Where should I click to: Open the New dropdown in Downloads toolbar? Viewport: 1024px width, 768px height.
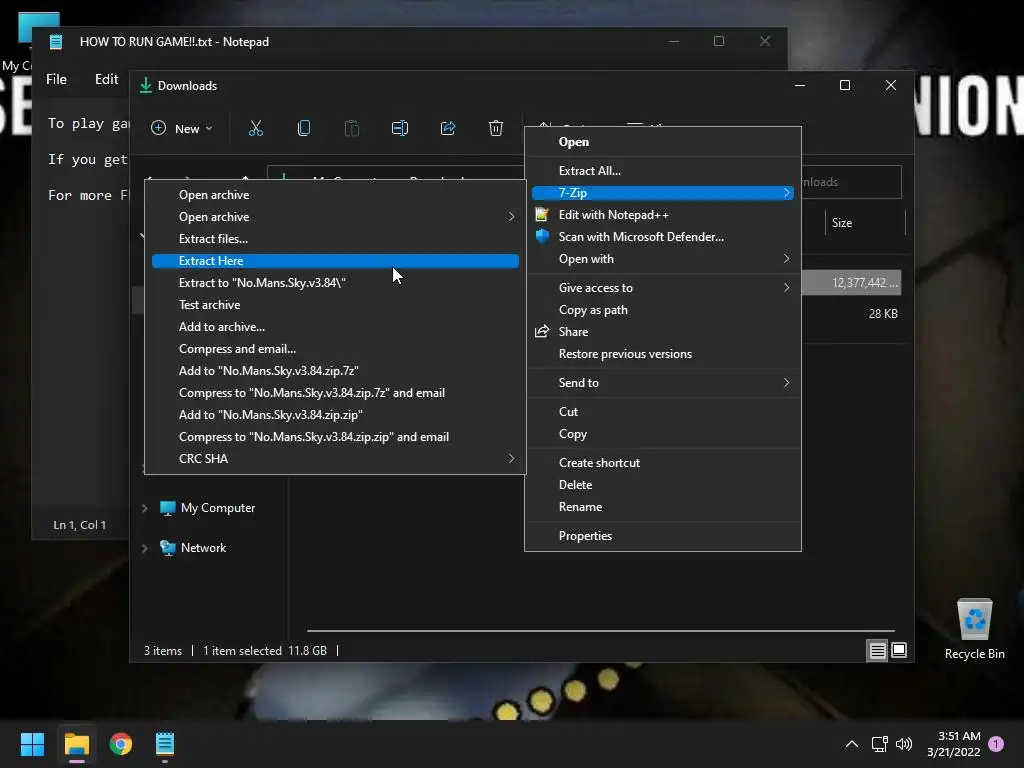tap(182, 129)
